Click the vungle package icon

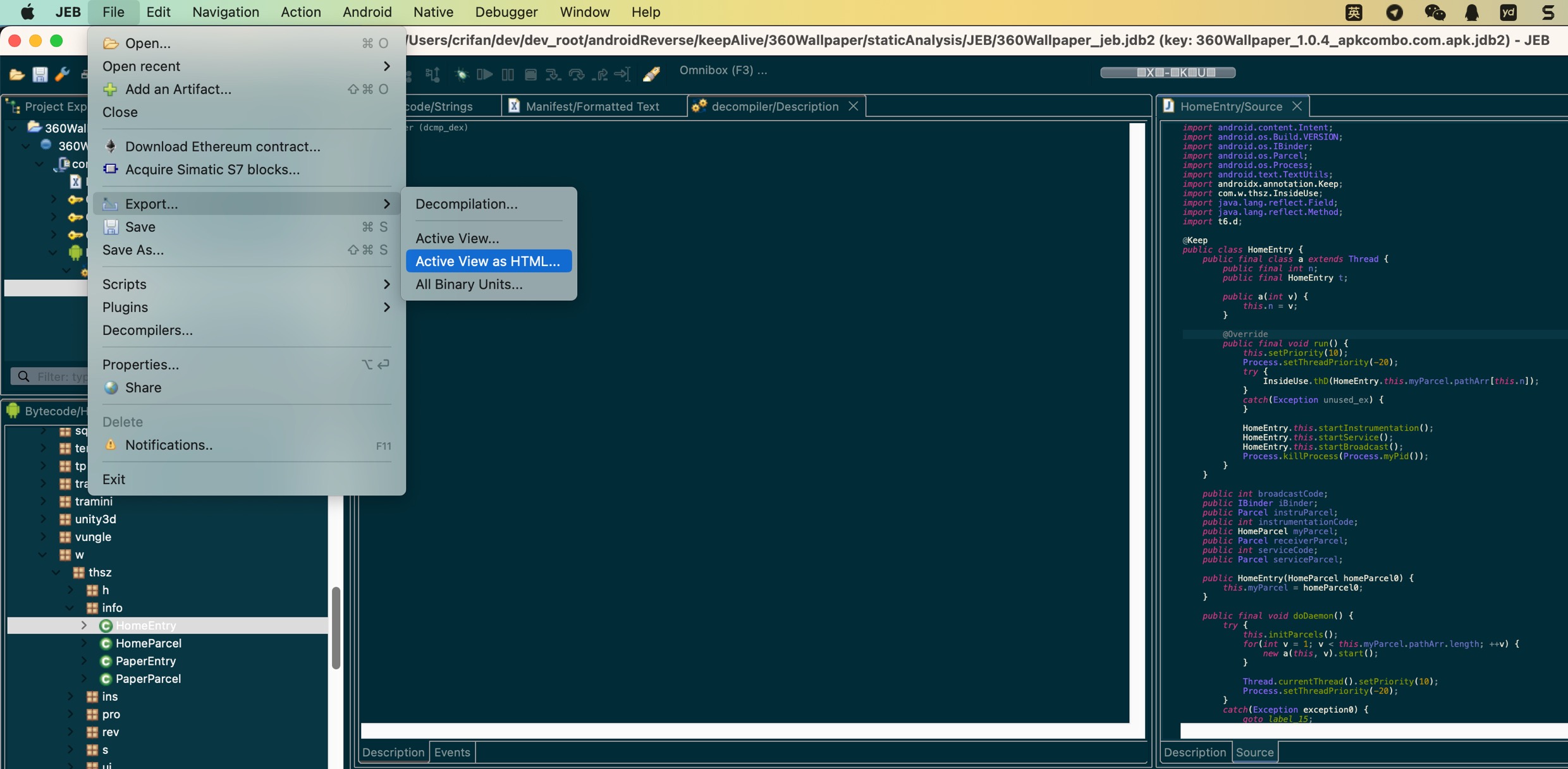tap(64, 537)
